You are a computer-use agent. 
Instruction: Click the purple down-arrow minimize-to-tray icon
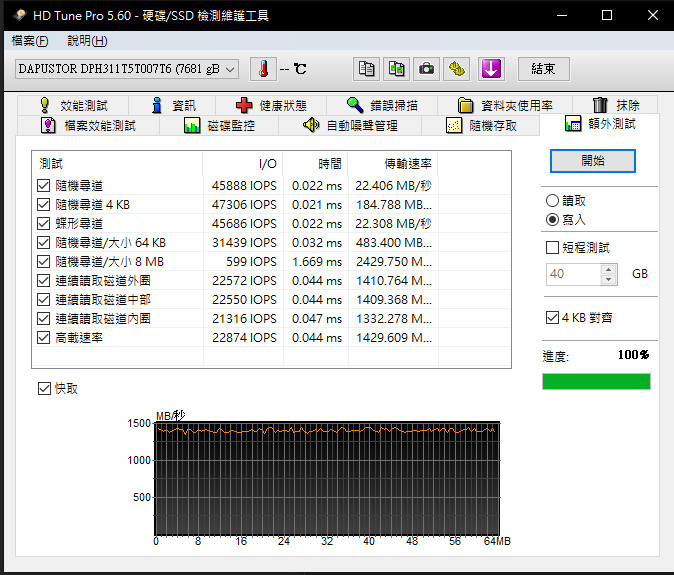coord(491,69)
